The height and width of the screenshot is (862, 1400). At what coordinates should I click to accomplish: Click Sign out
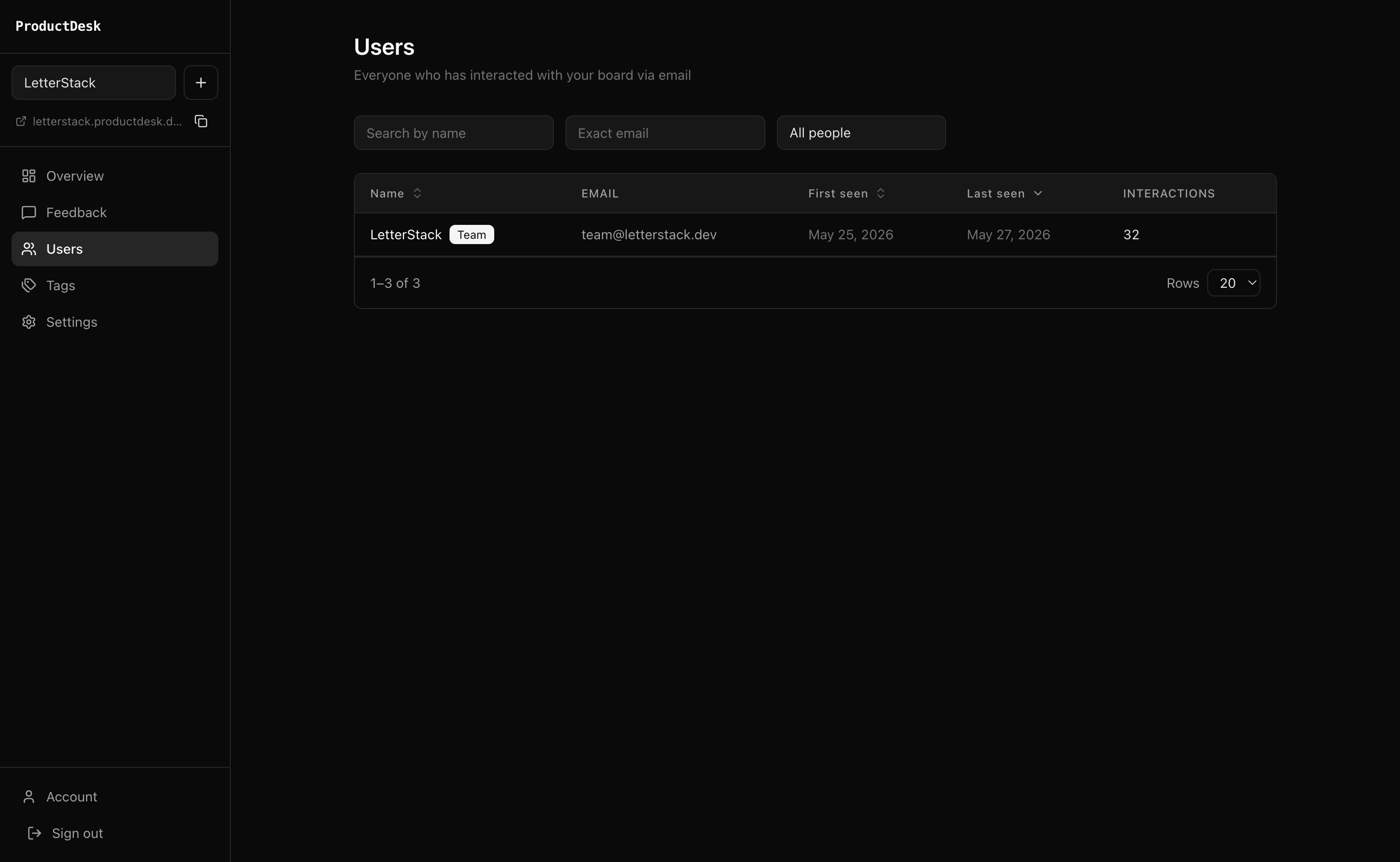[114, 833]
